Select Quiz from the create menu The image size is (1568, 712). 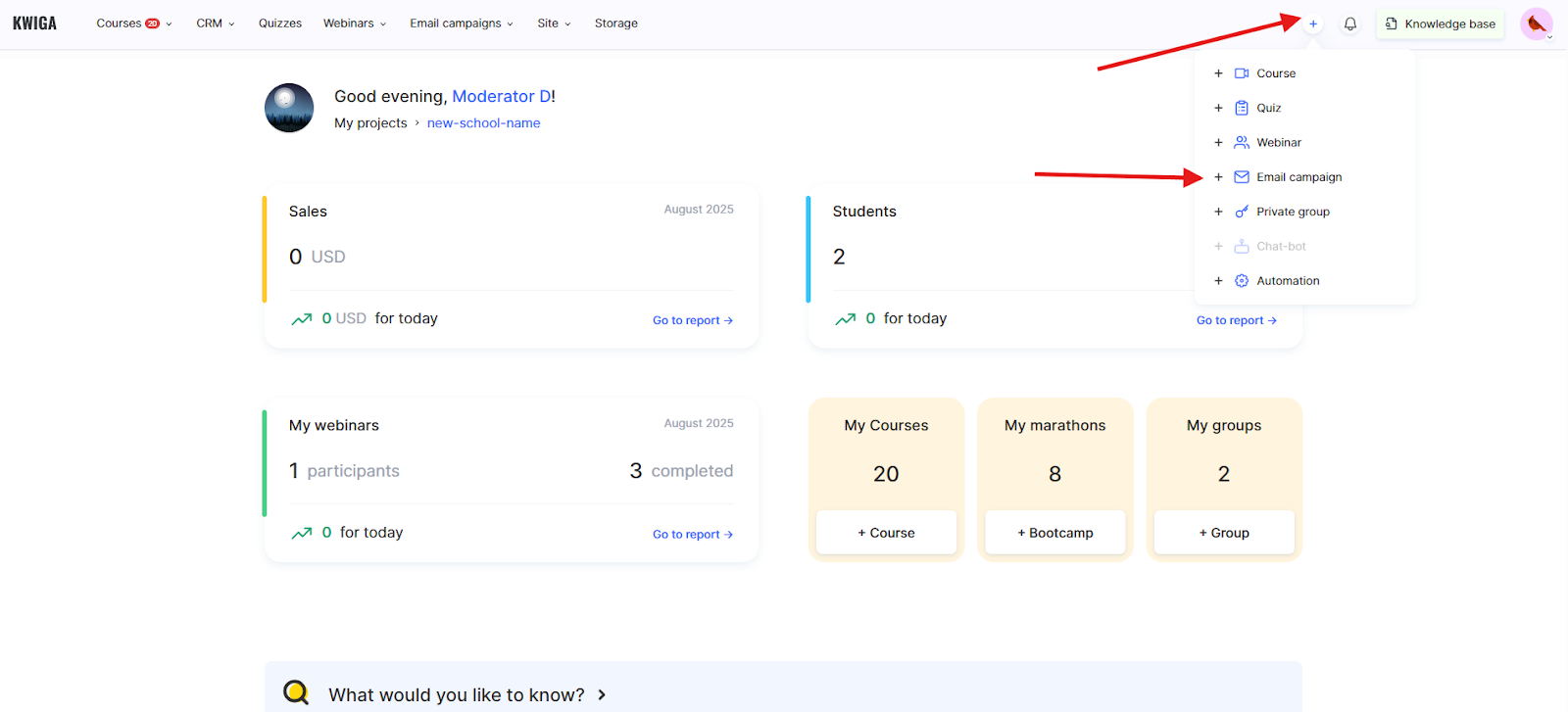coord(1268,108)
